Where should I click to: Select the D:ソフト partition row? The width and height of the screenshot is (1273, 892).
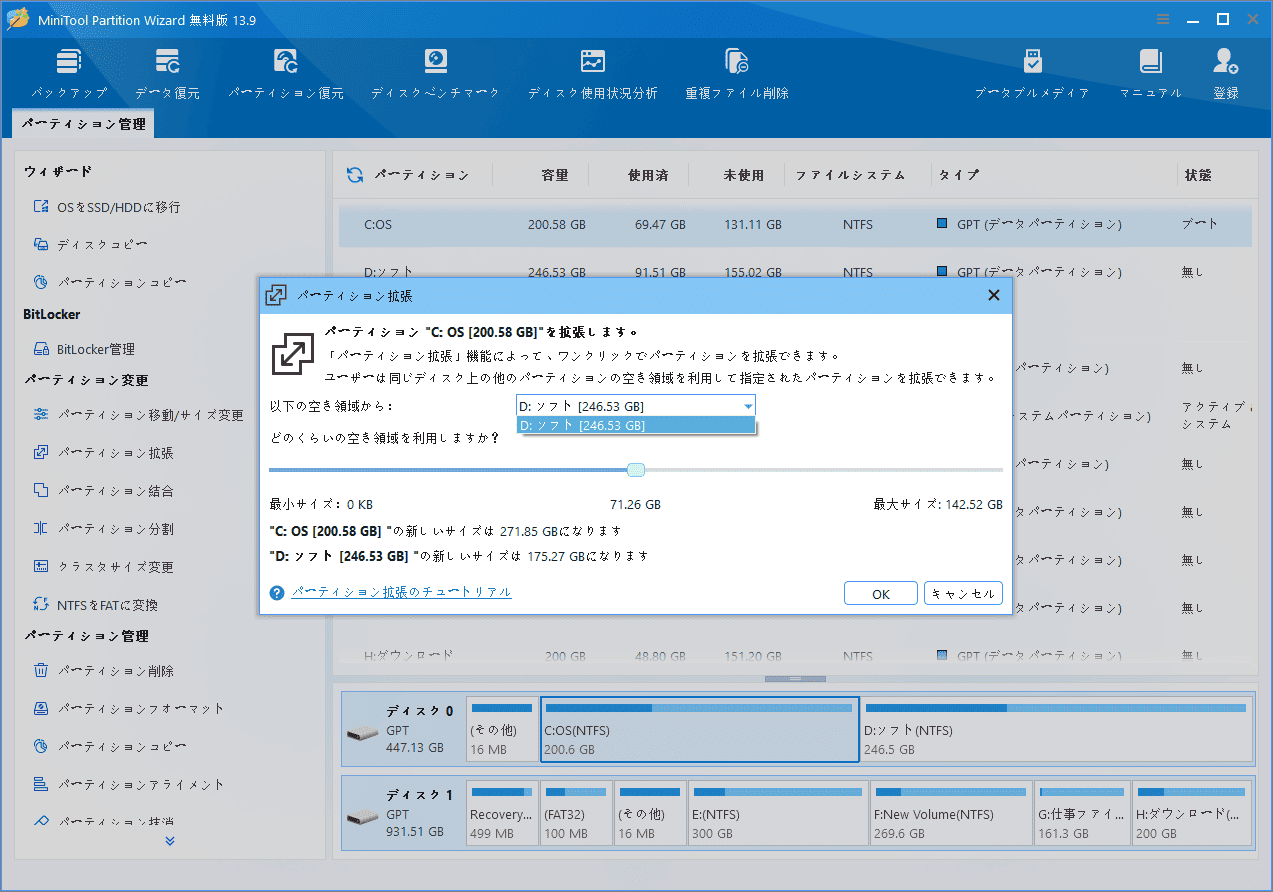pos(795,272)
